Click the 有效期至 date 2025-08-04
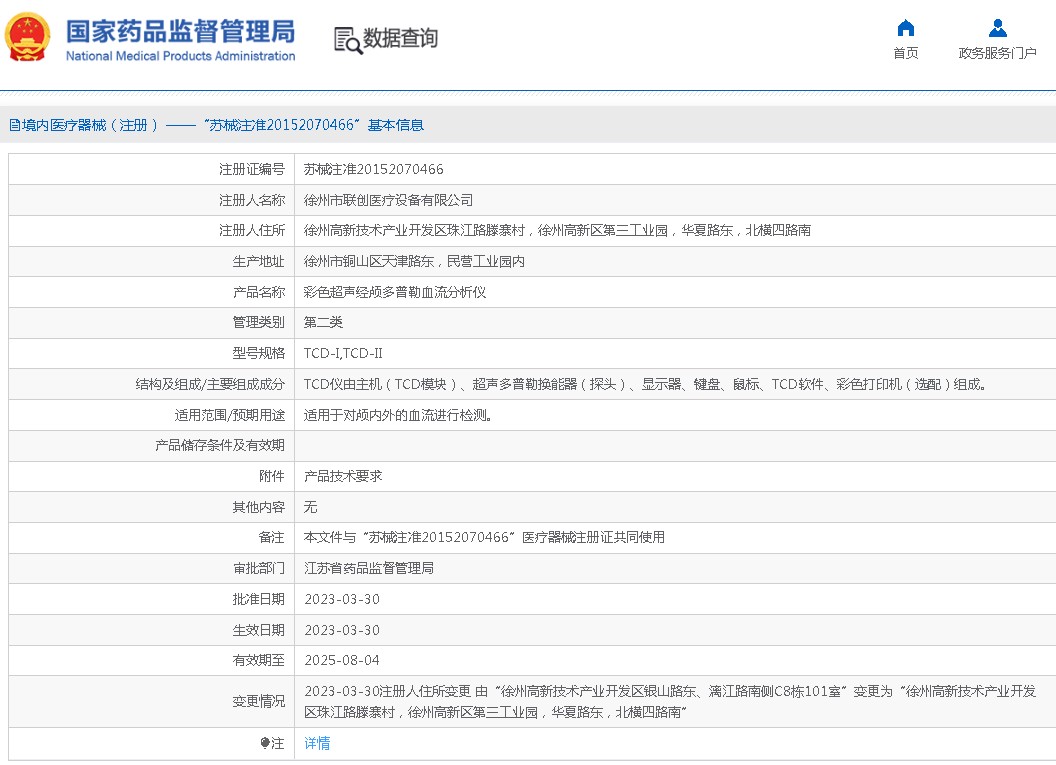Screen dimensions: 1056x765 341,660
